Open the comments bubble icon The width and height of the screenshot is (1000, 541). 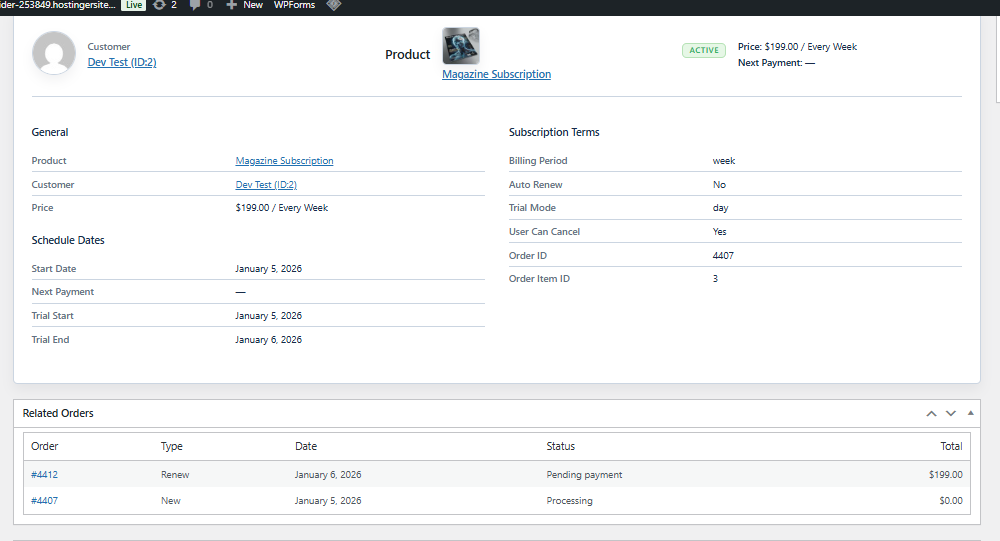(x=195, y=5)
